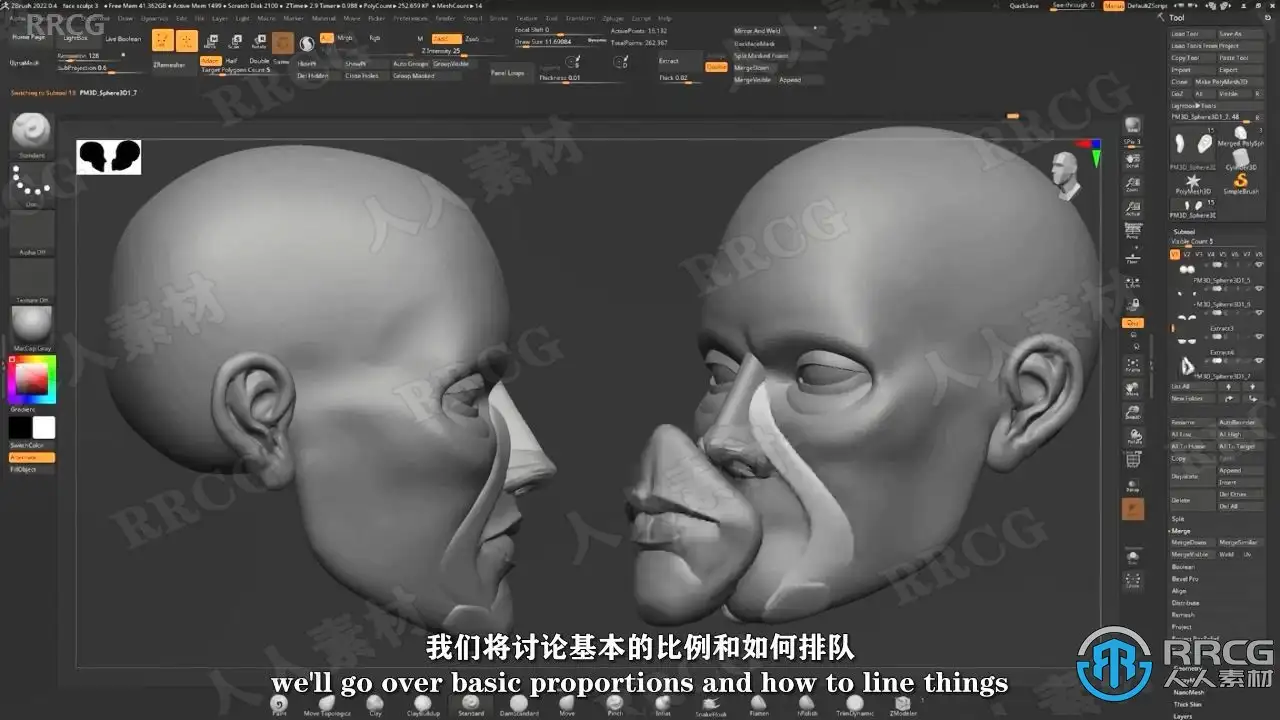Screen dimensions: 1280x720
Task: Click the Alternate button
Action: pos(31,457)
